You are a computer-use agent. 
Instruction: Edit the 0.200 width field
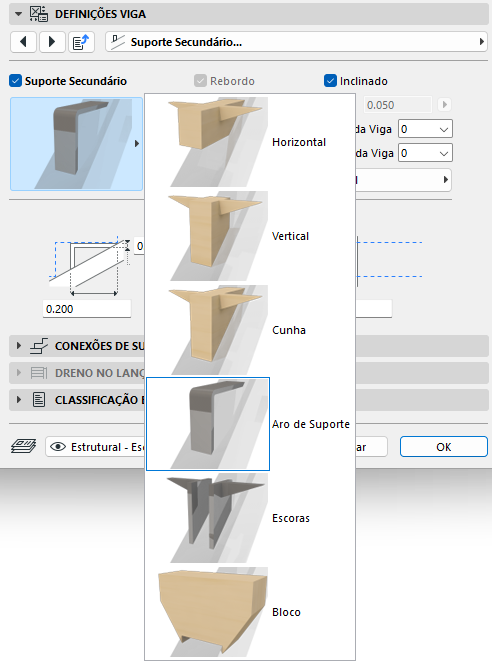pyautogui.click(x=87, y=309)
